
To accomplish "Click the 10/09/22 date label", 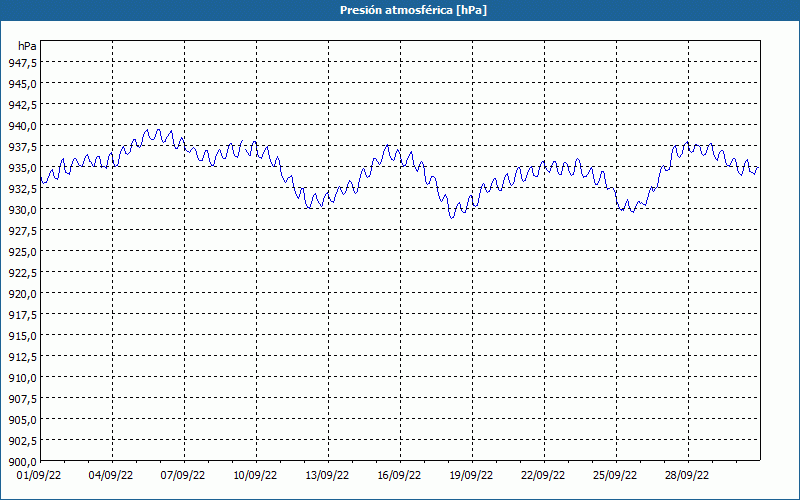I will [x=255, y=476].
